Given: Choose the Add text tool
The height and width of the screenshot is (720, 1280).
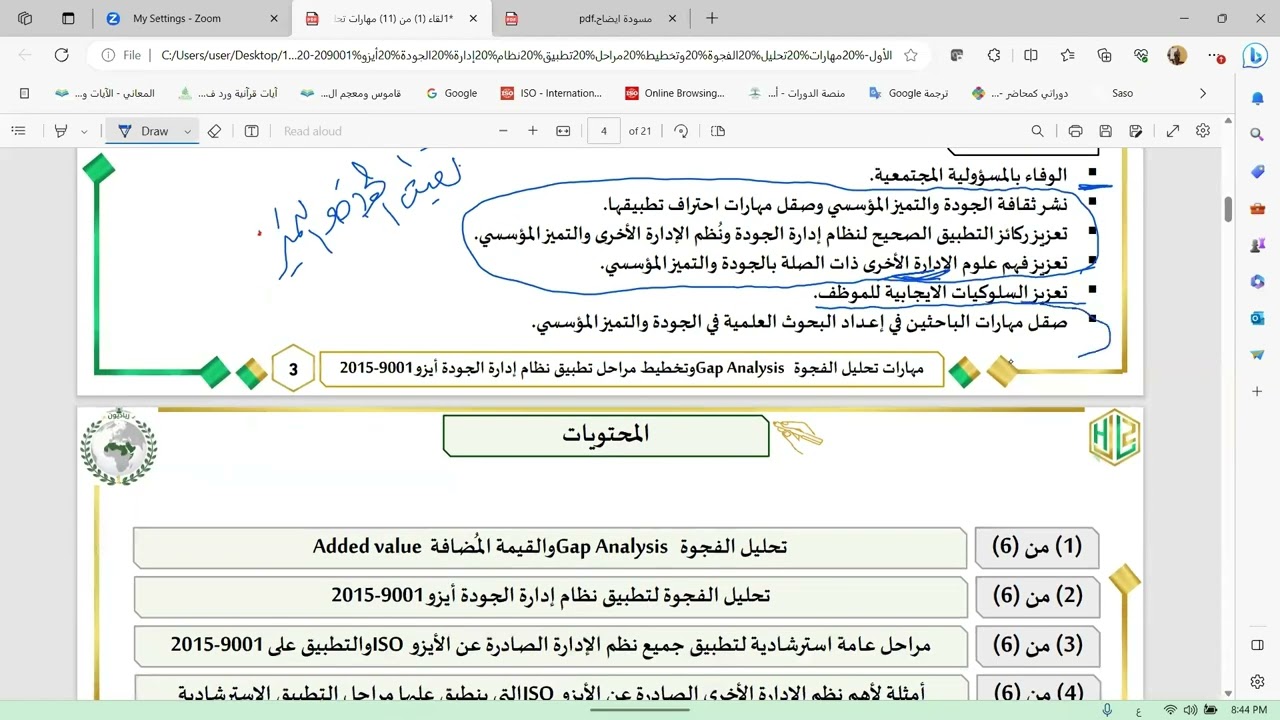Looking at the screenshot, I should tap(252, 131).
